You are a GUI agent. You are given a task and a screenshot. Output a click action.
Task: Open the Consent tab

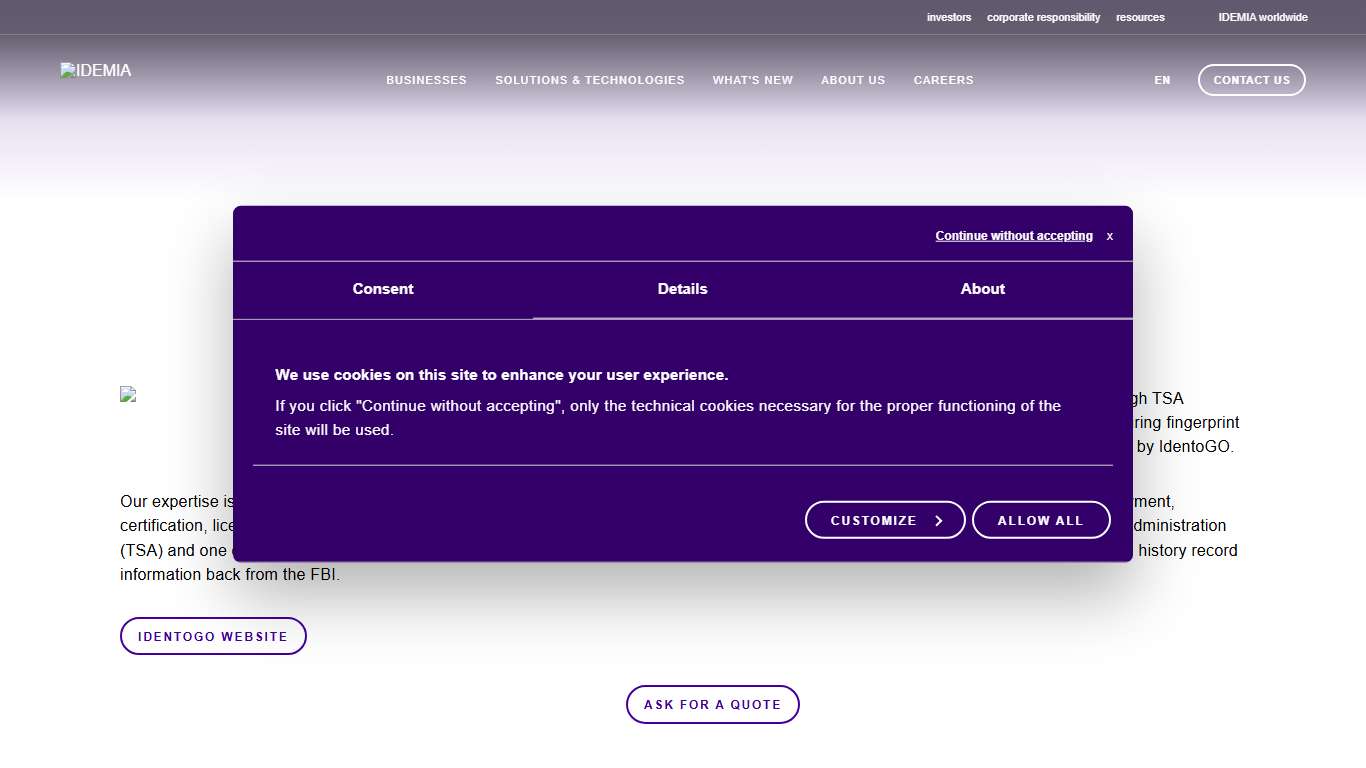tap(382, 289)
